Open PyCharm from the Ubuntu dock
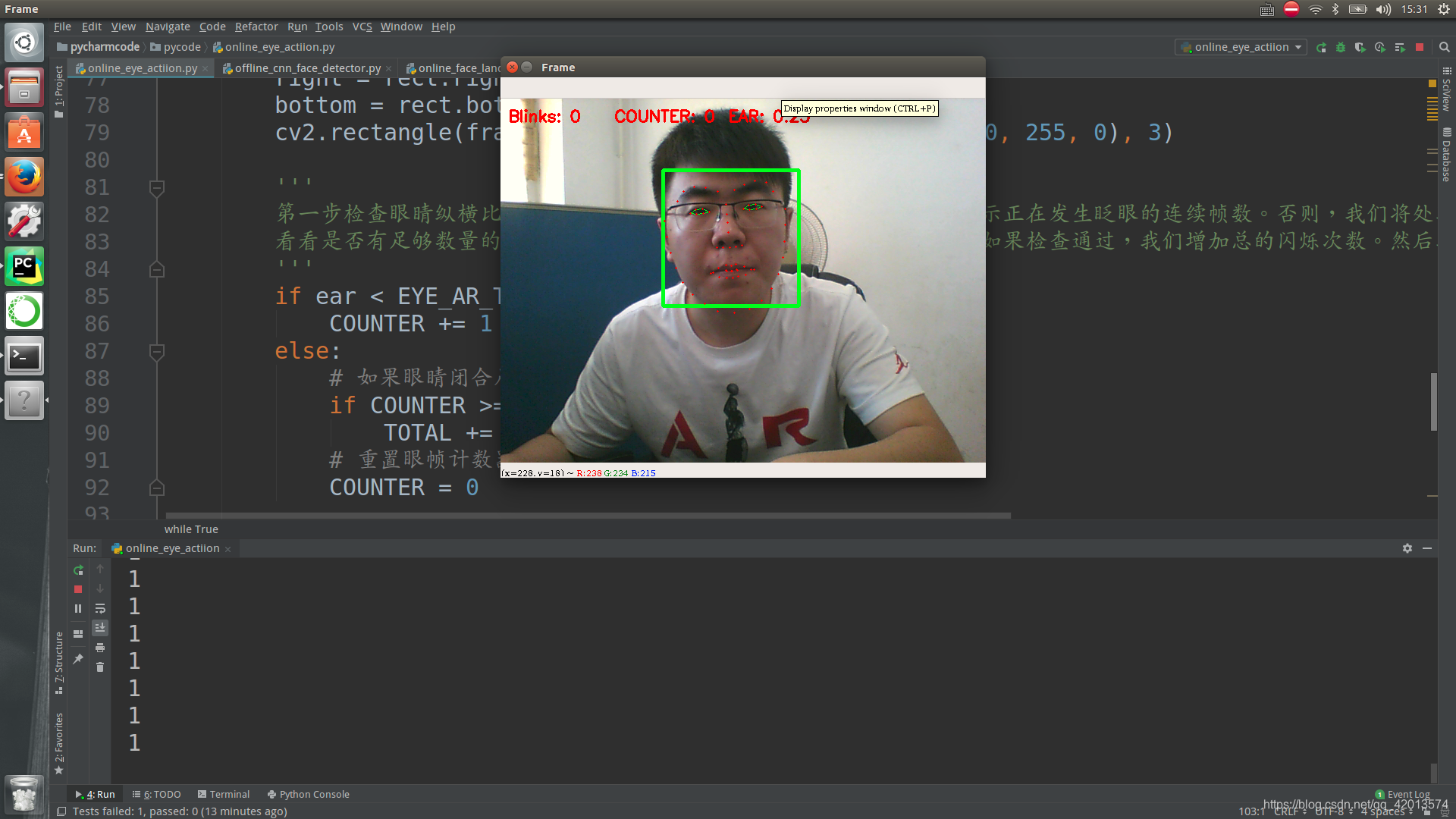The height and width of the screenshot is (819, 1456). point(24,266)
